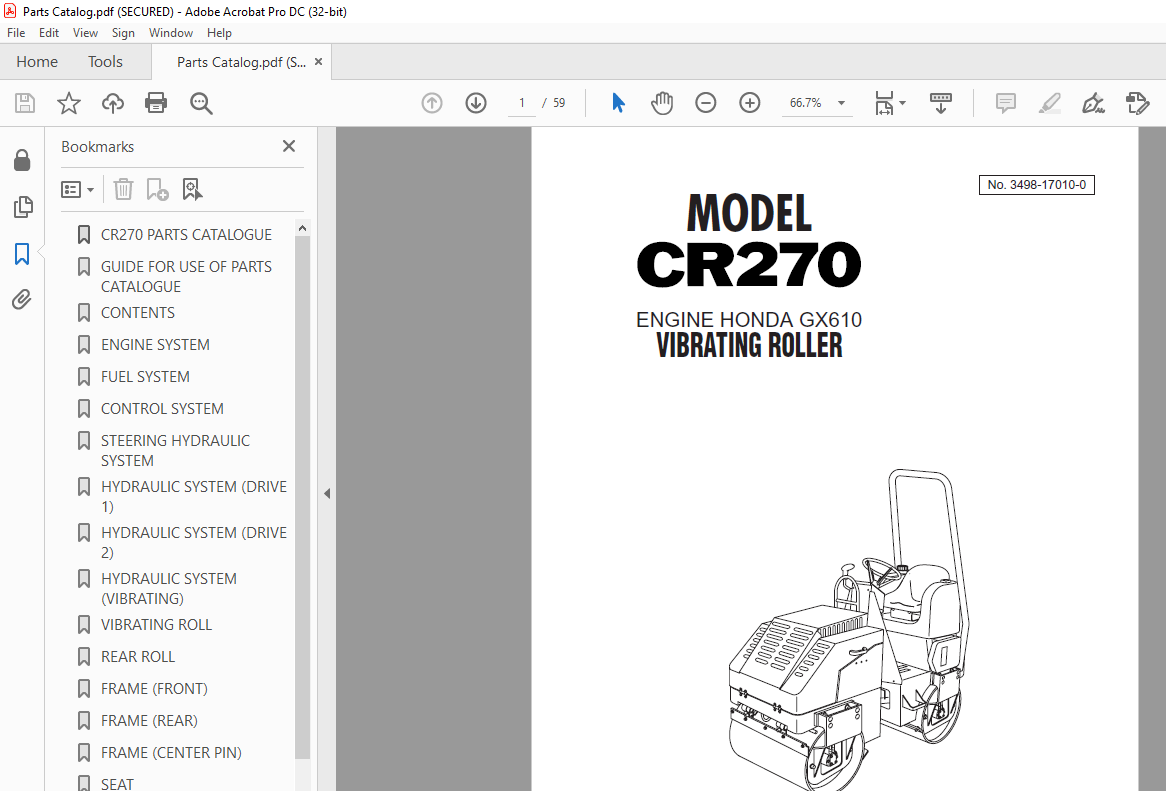Go to previous page arrow

[432, 103]
